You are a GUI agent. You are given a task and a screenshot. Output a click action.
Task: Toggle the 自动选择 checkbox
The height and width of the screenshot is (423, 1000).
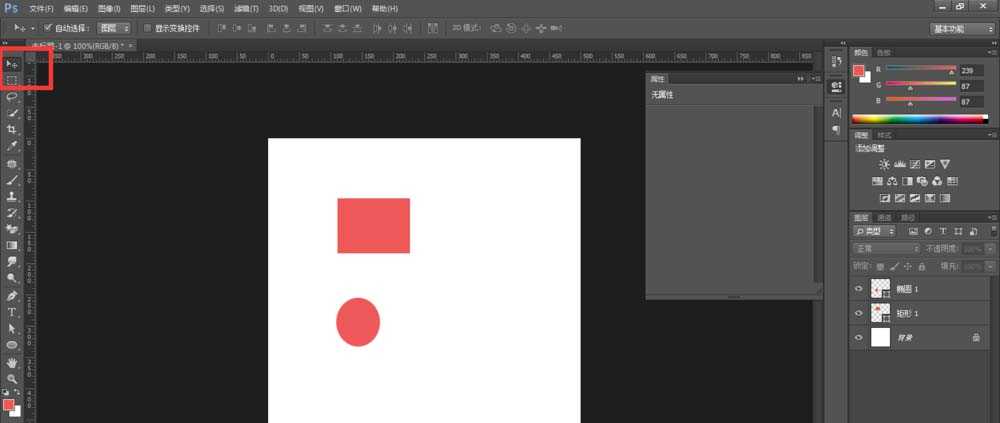click(47, 28)
